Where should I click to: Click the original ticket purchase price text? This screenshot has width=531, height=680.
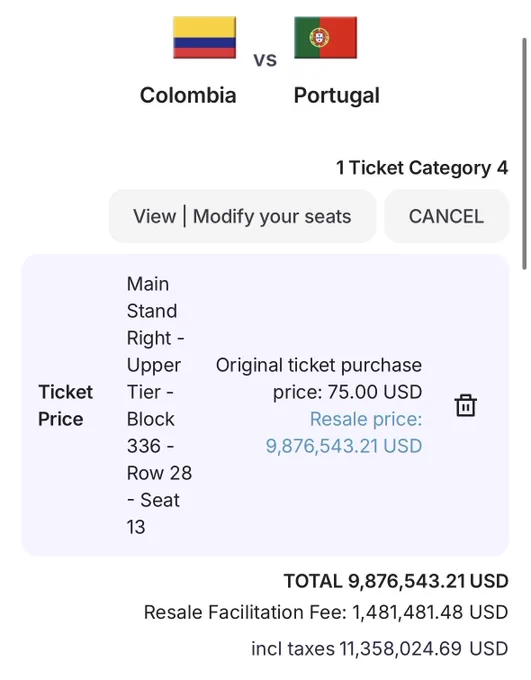(319, 378)
